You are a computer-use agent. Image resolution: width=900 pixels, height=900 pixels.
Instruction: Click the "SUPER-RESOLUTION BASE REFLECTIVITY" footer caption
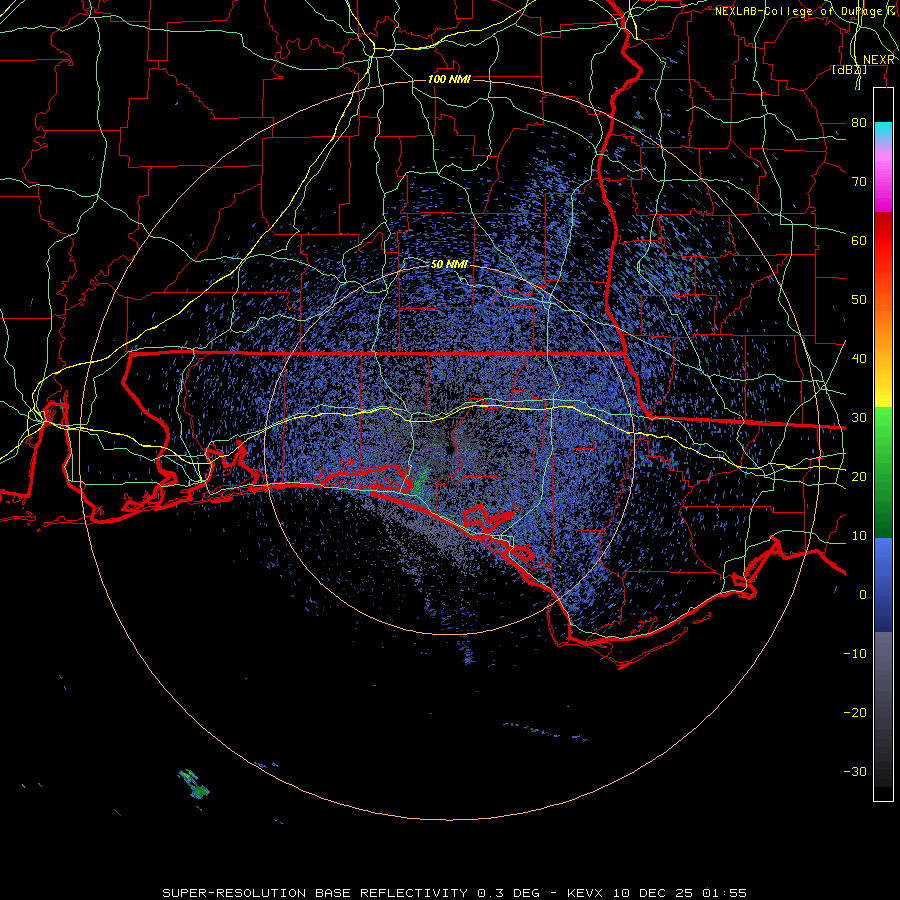click(x=317, y=893)
